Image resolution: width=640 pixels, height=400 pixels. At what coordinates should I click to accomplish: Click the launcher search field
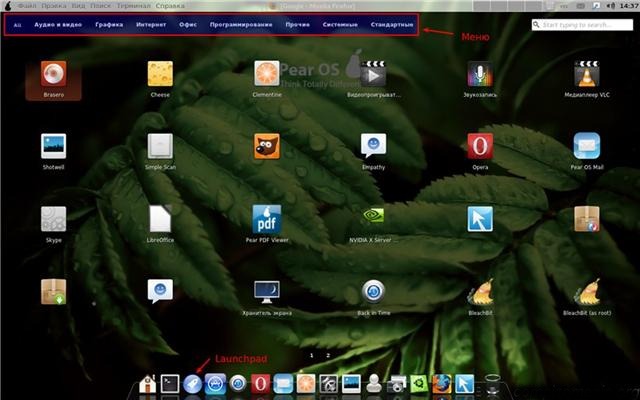click(582, 25)
